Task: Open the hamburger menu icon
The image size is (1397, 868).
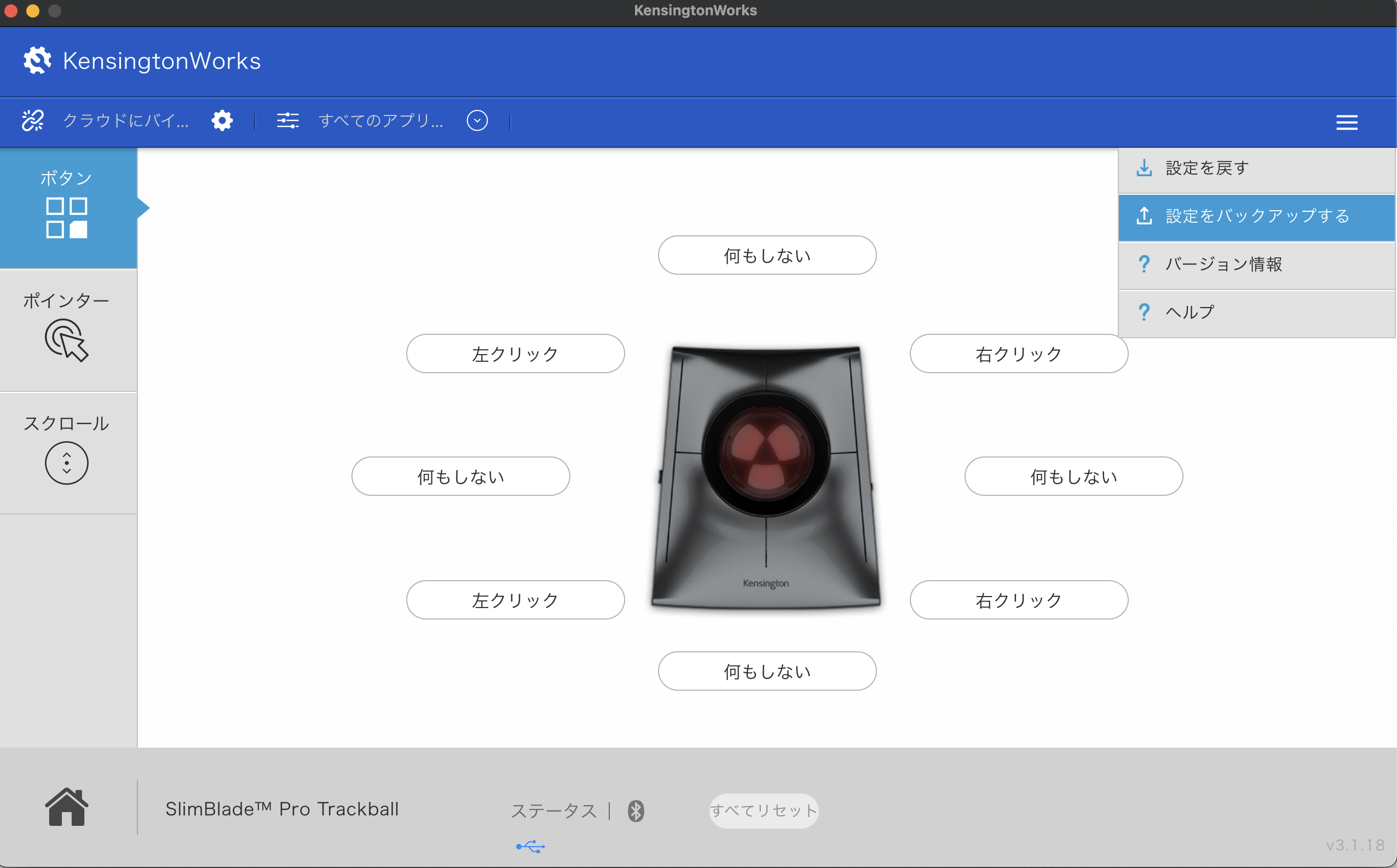Action: coord(1347,122)
